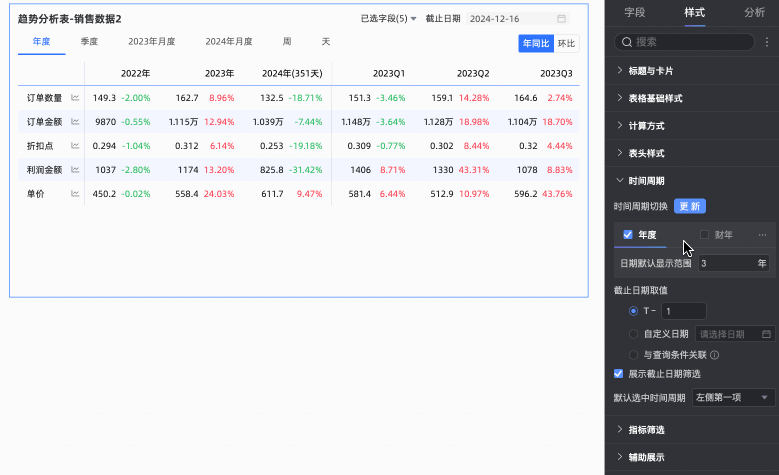779x475 pixels.
Task: Toggle 展示截止日期筛选 checkbox
Action: [x=619, y=374]
